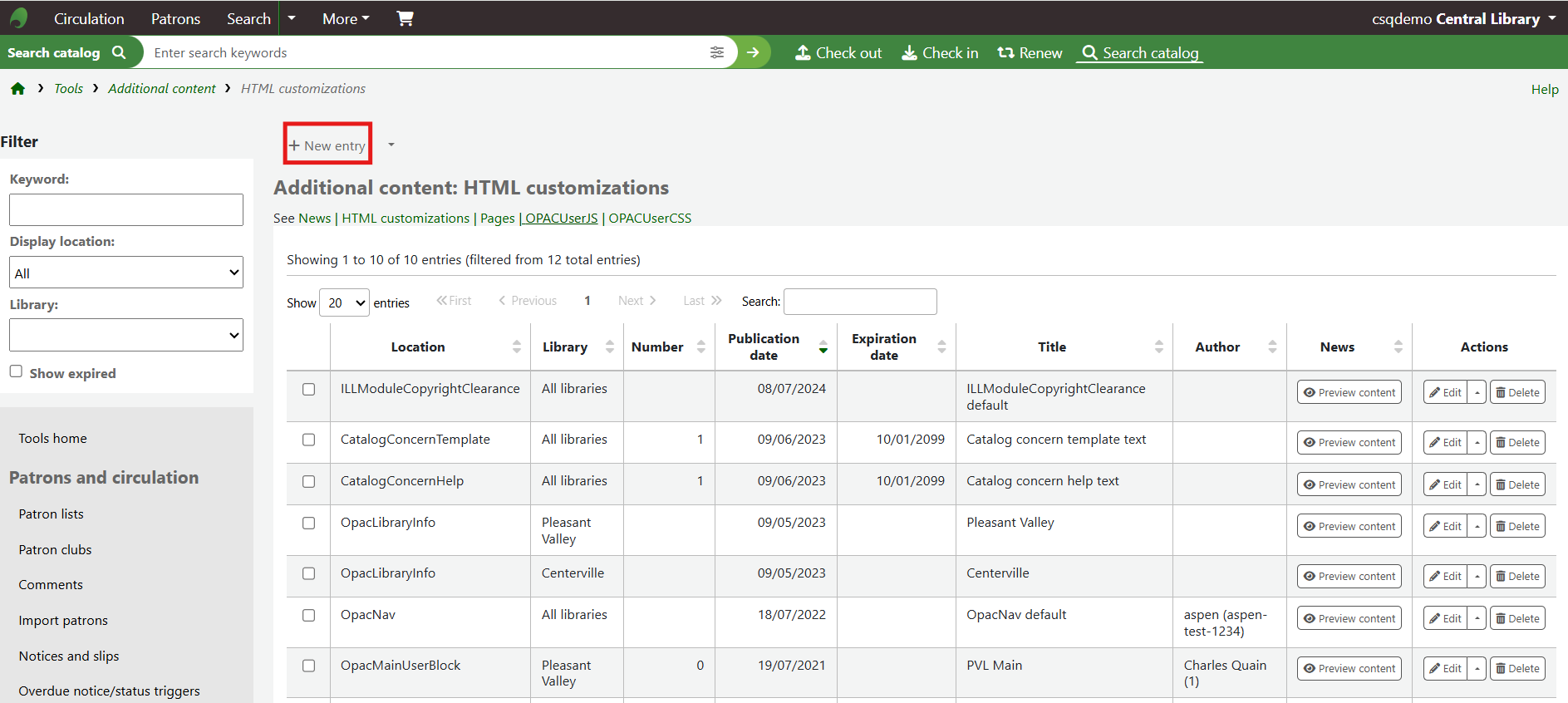
Task: Click the home breadcrumb icon
Action: [17, 89]
